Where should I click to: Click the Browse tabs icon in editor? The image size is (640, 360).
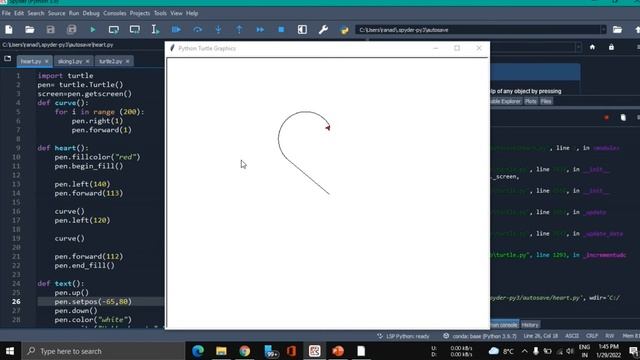[x=7, y=59]
